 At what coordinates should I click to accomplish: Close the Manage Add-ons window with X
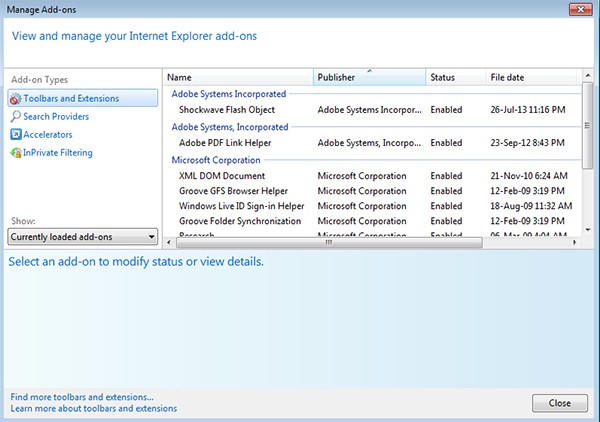point(580,9)
